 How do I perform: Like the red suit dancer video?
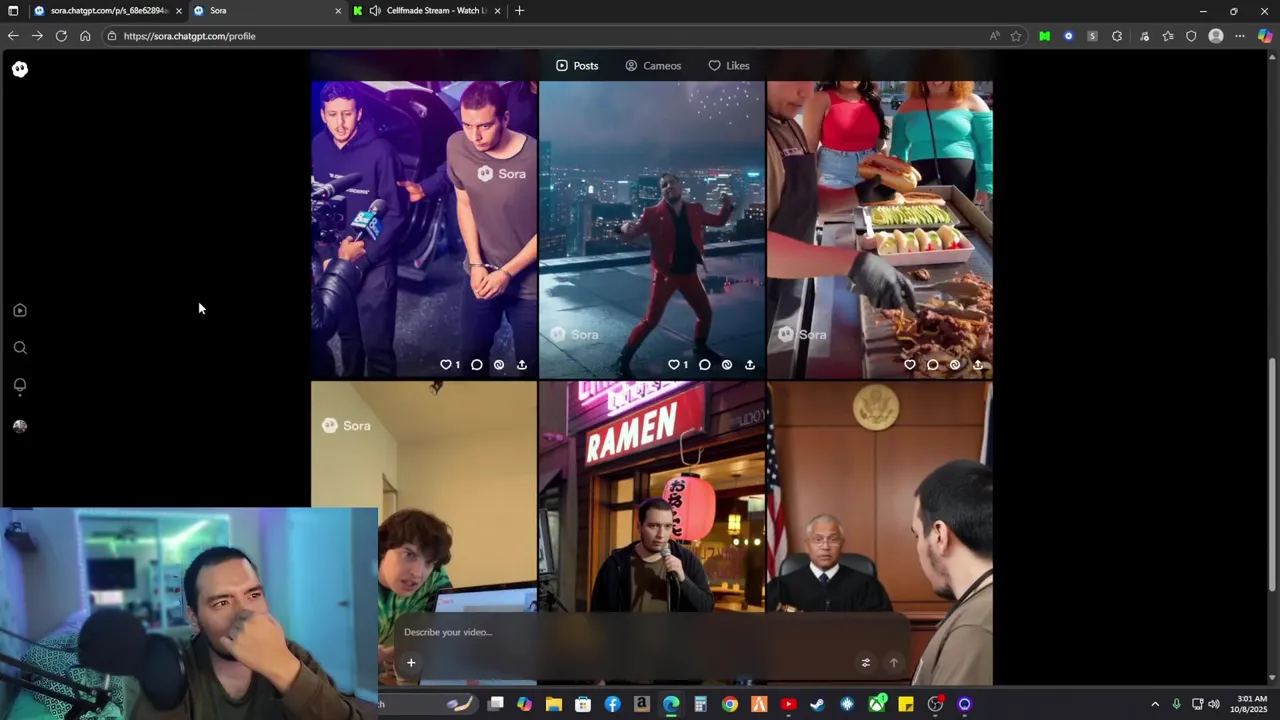tap(674, 365)
